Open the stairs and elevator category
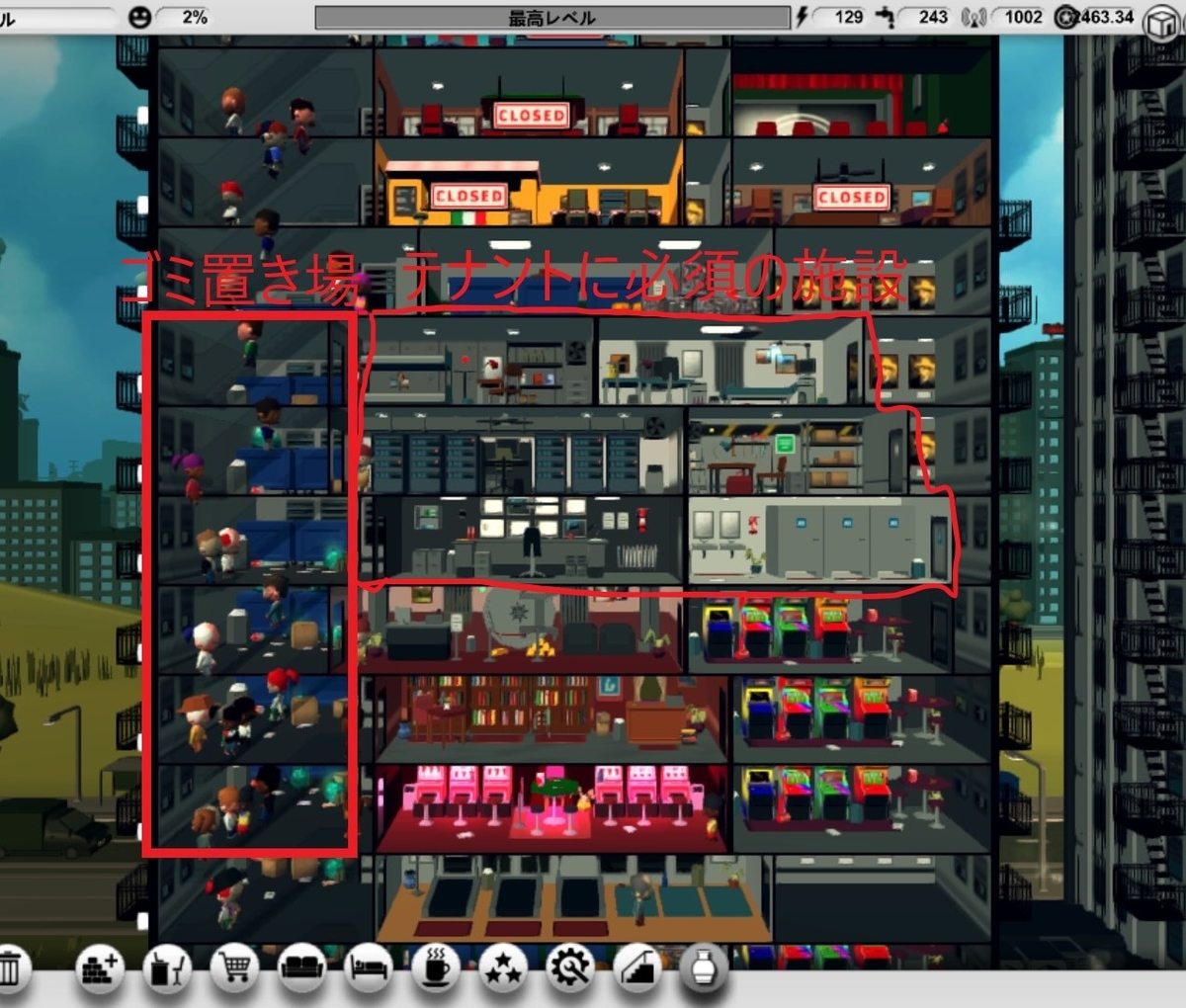This screenshot has width=1186, height=1008. tap(637, 968)
